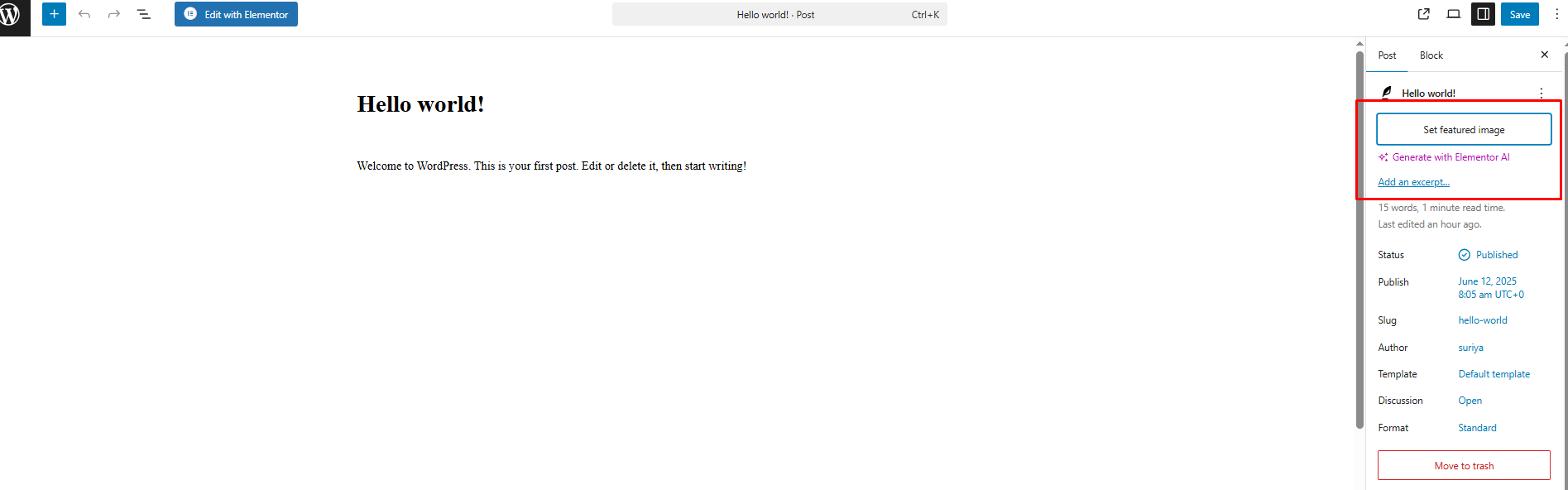Open the post Actions menu beside Hello world!

(x=1541, y=94)
